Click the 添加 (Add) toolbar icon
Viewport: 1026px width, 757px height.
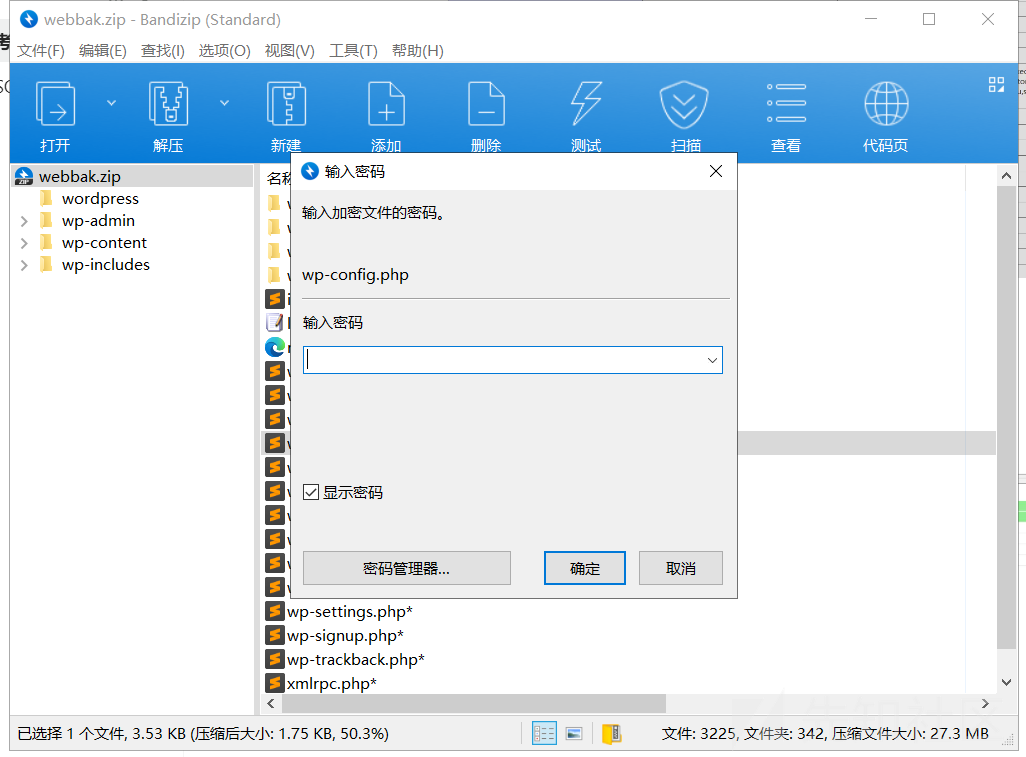(x=386, y=104)
